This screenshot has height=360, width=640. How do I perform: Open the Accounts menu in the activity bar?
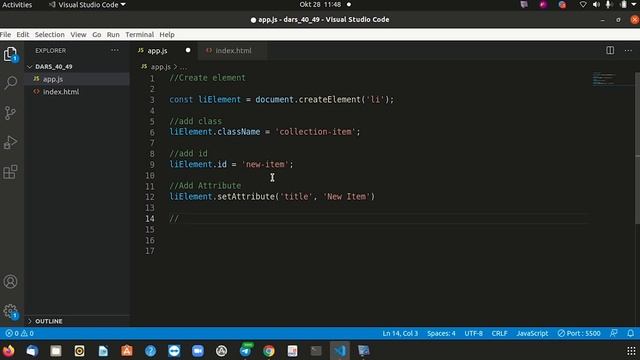(10, 282)
